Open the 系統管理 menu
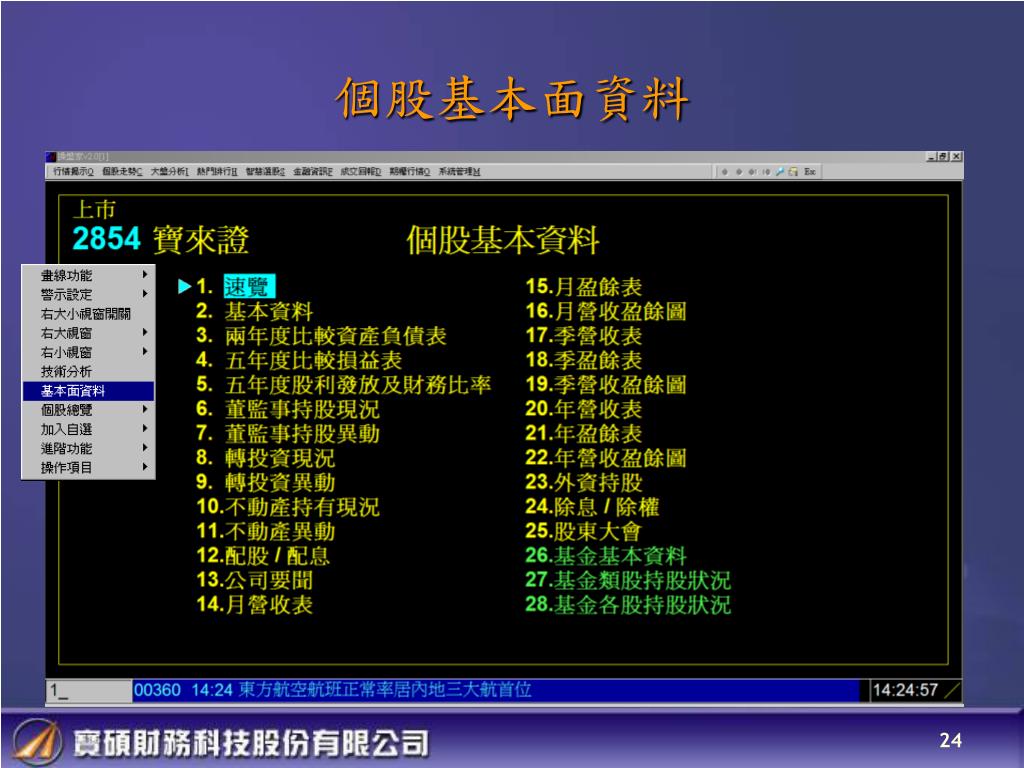 (459, 172)
